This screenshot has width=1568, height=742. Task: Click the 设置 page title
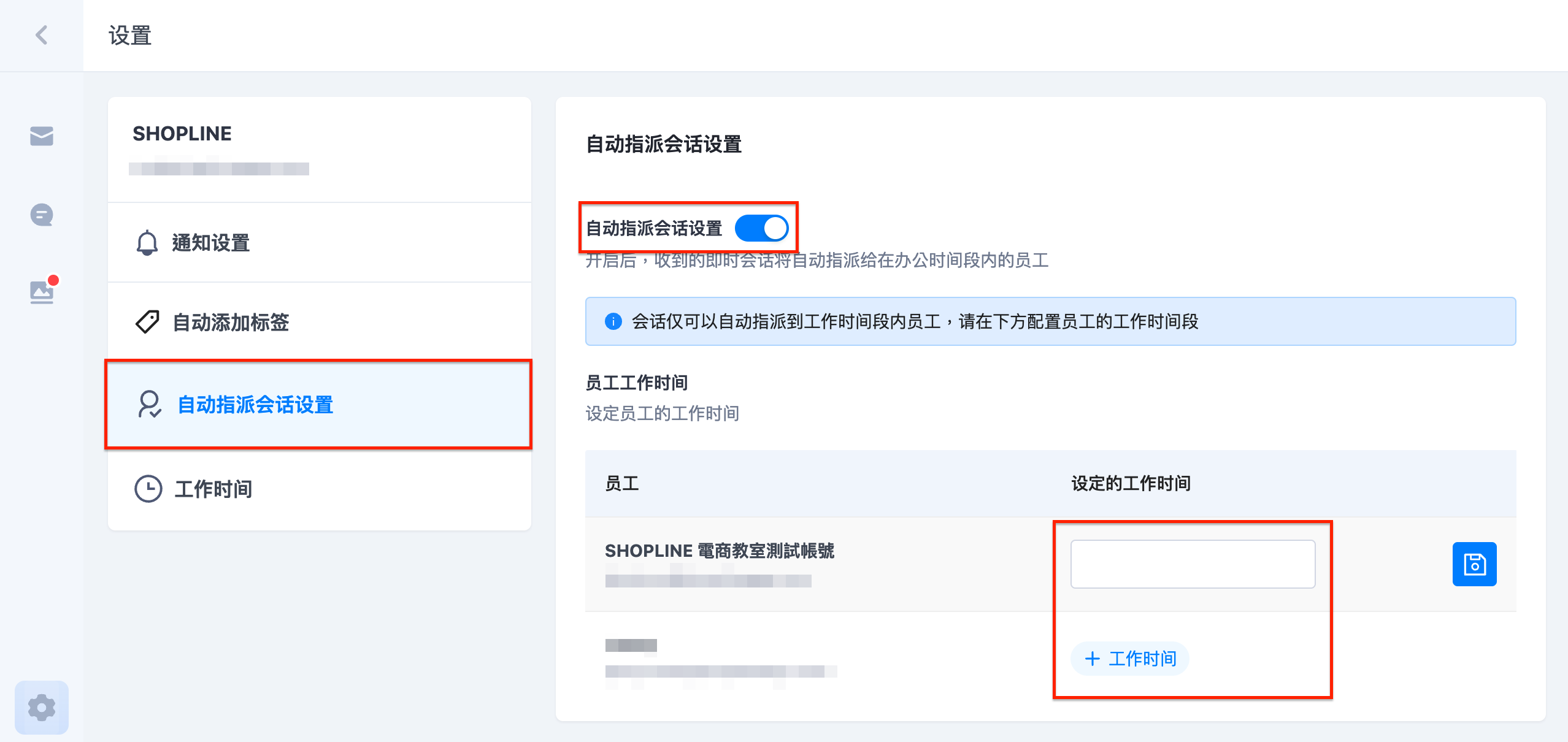point(130,36)
